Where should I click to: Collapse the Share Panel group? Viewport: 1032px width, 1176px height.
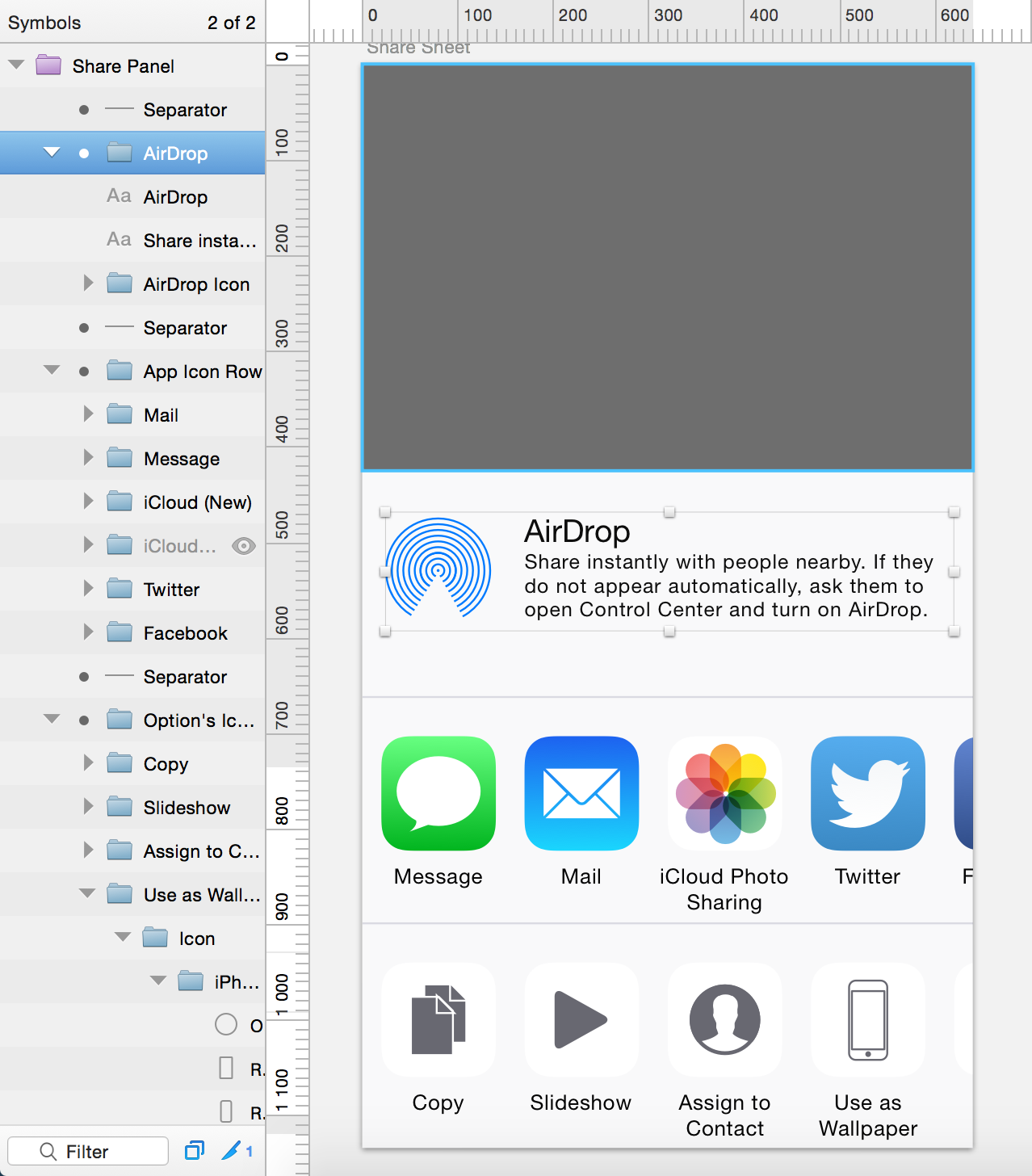(16, 65)
